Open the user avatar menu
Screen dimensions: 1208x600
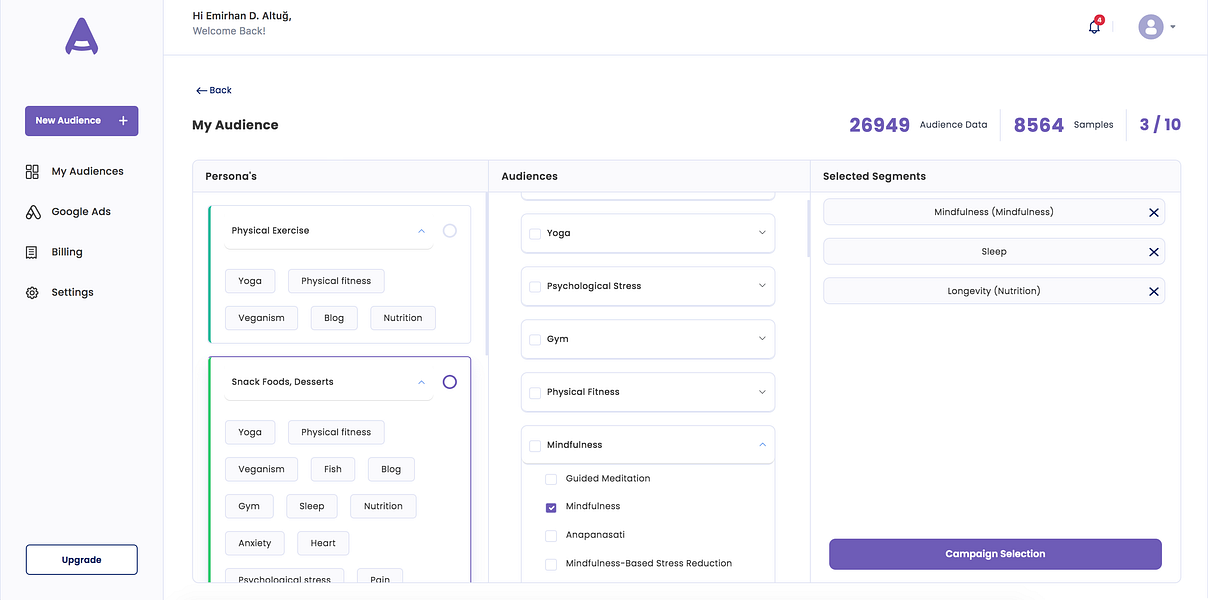coord(1151,27)
